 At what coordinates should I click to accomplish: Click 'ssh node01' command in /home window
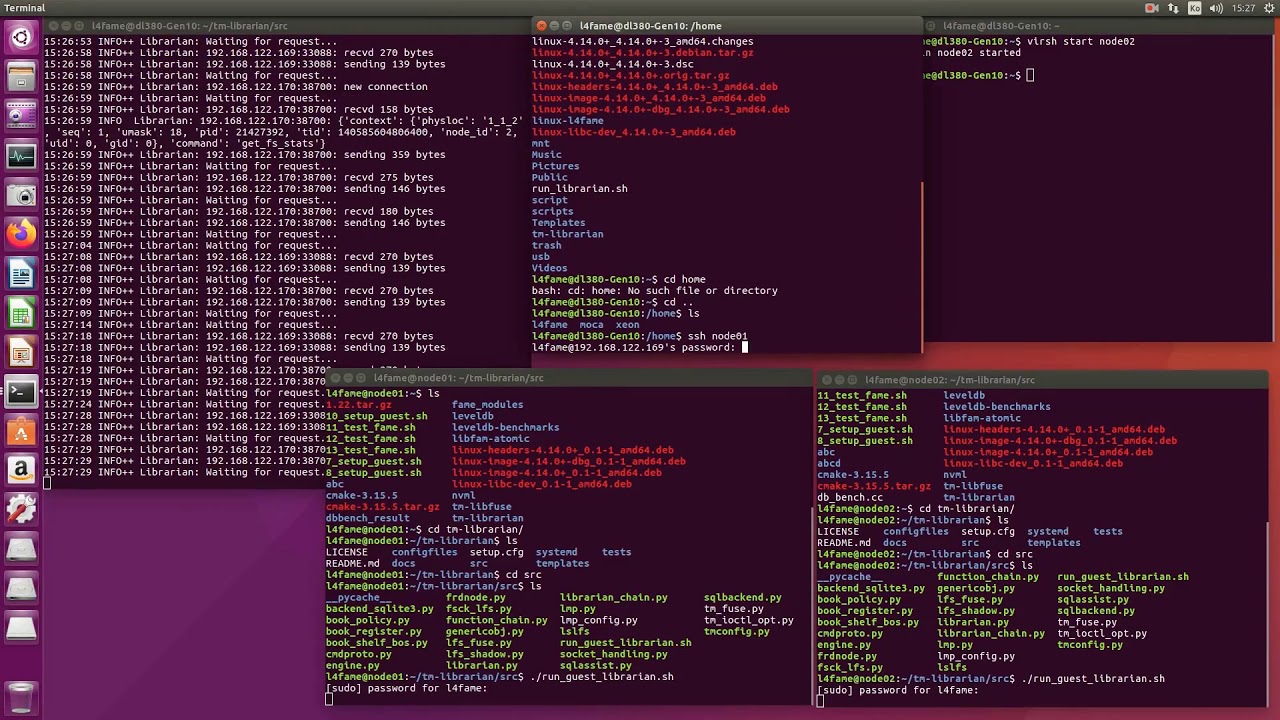coord(716,336)
